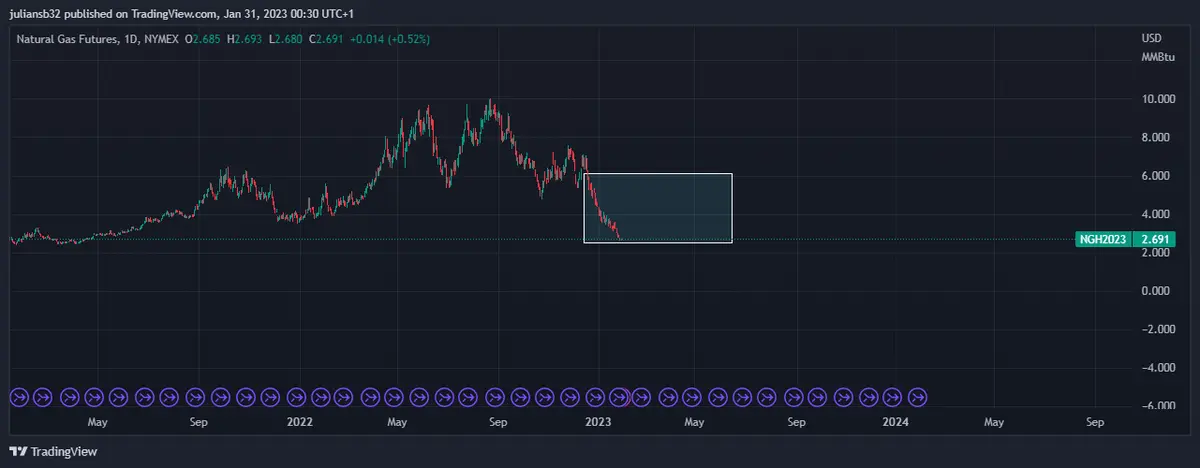Image resolution: width=1200 pixels, height=468 pixels.
Task: Click the close value C2.691
Action: pos(326,39)
